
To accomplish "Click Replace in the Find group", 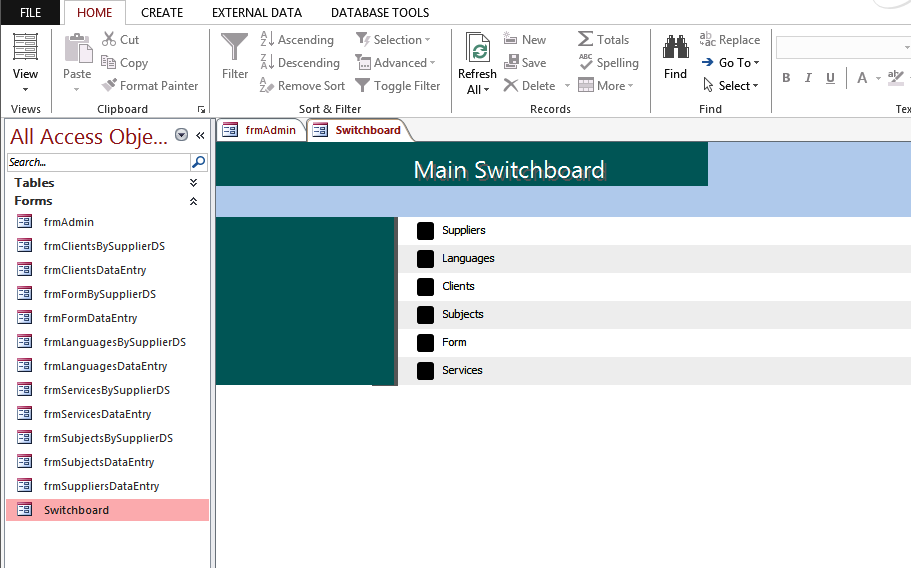I will (730, 39).
